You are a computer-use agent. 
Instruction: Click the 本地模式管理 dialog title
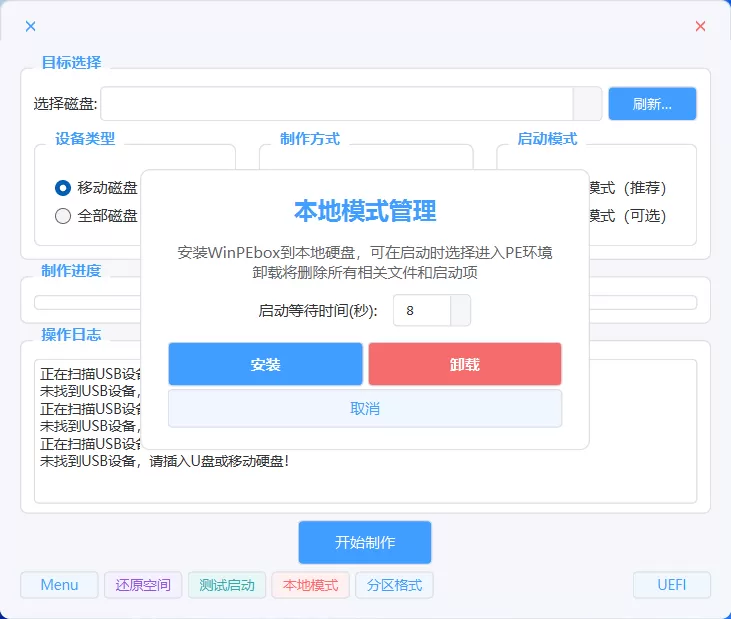(365, 211)
